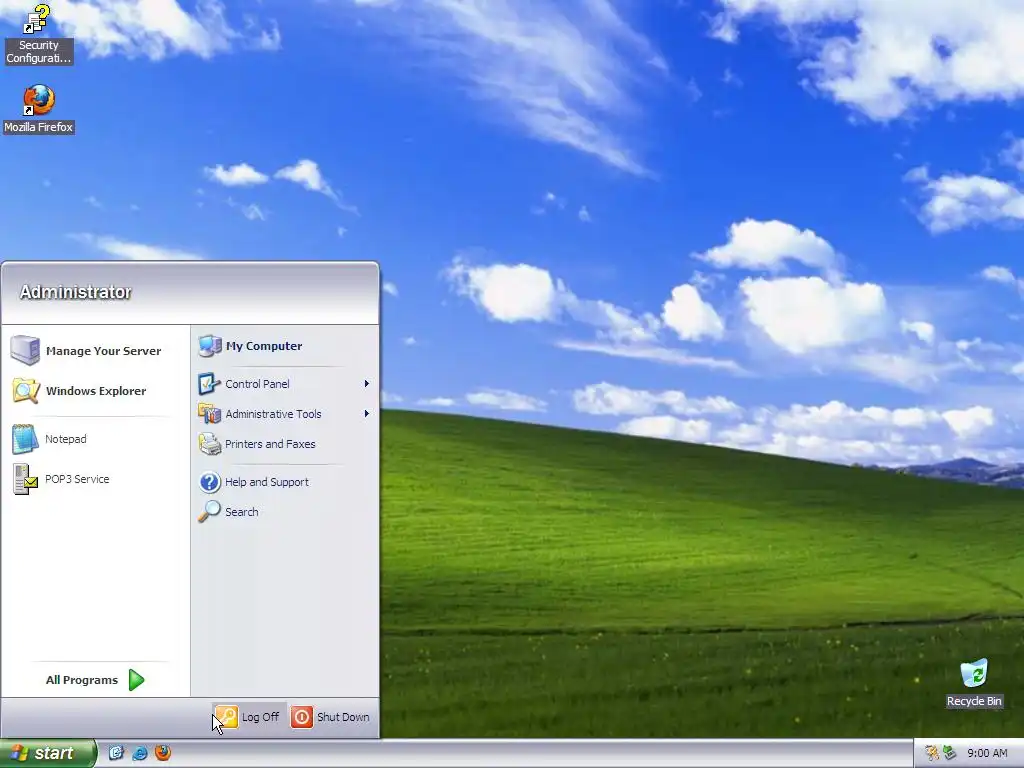Launch Mozilla Firefox from the desktop icon

[39, 108]
